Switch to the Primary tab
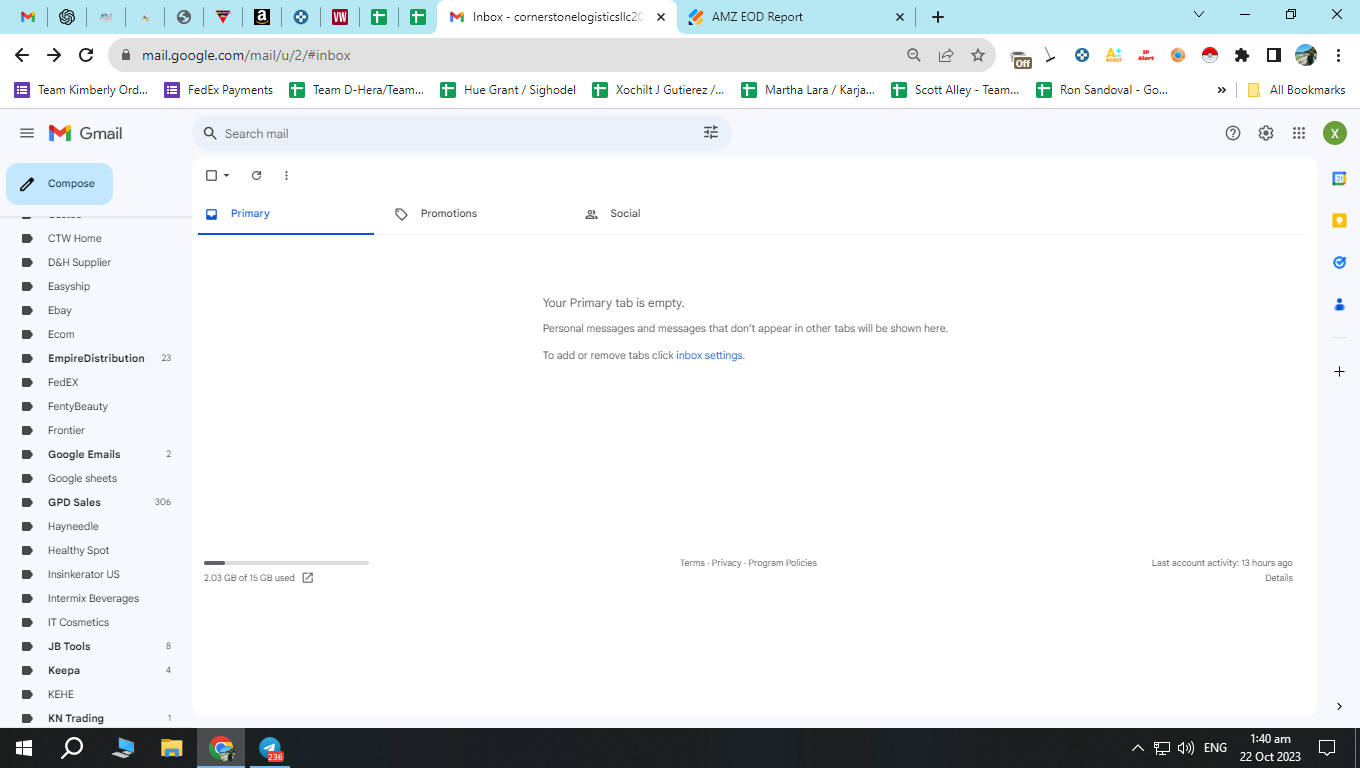The width and height of the screenshot is (1360, 768). pos(286,214)
